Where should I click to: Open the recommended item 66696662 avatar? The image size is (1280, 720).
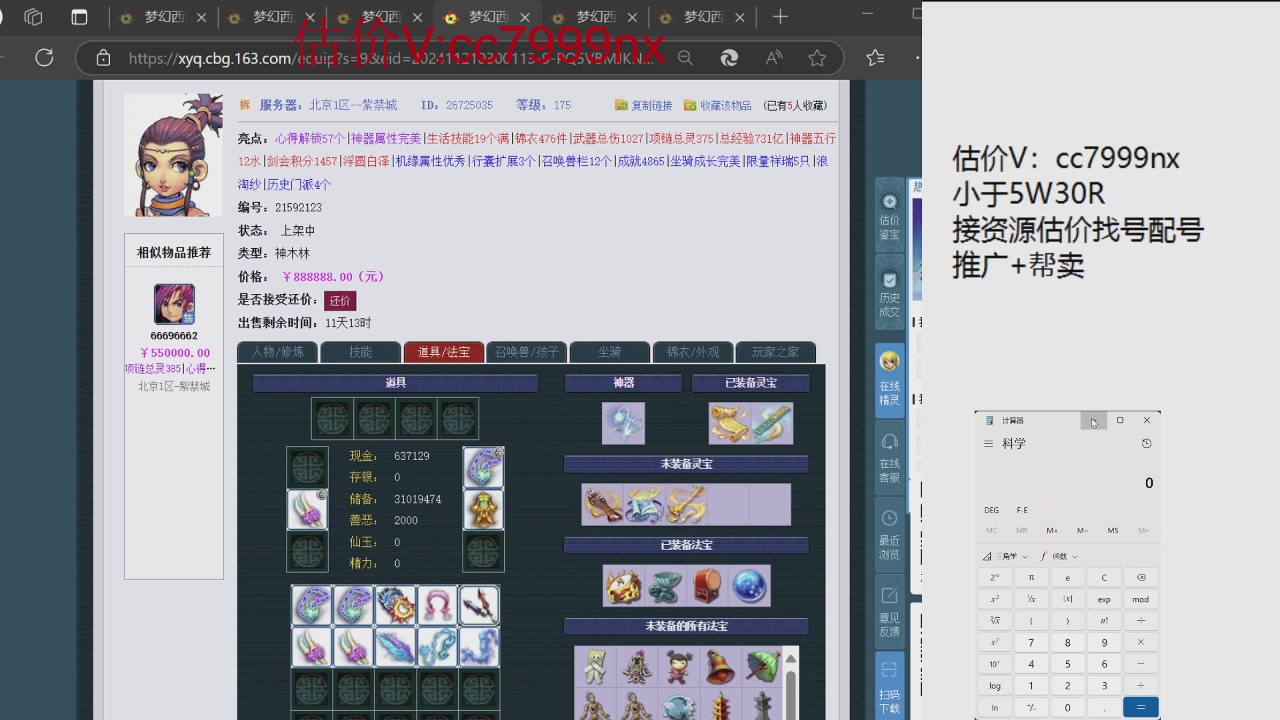point(174,304)
